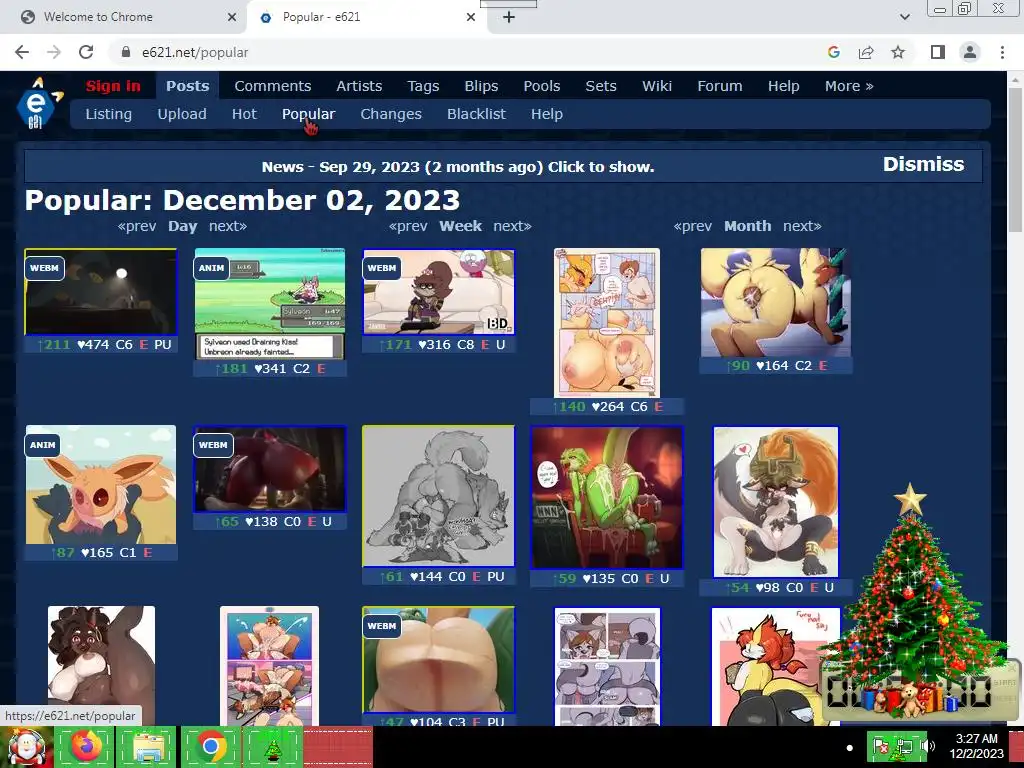Go back with the browser back arrow
The width and height of the screenshot is (1024, 768).
22,52
